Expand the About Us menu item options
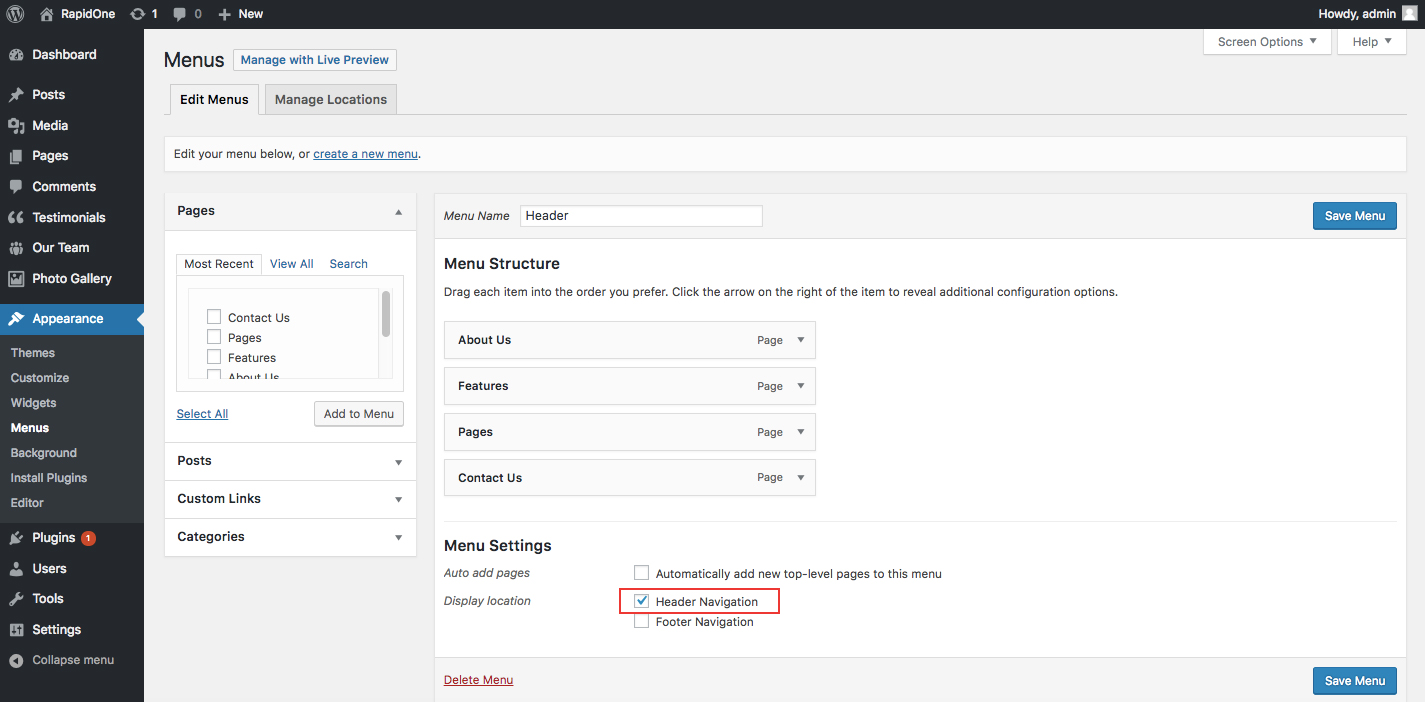 pos(800,340)
